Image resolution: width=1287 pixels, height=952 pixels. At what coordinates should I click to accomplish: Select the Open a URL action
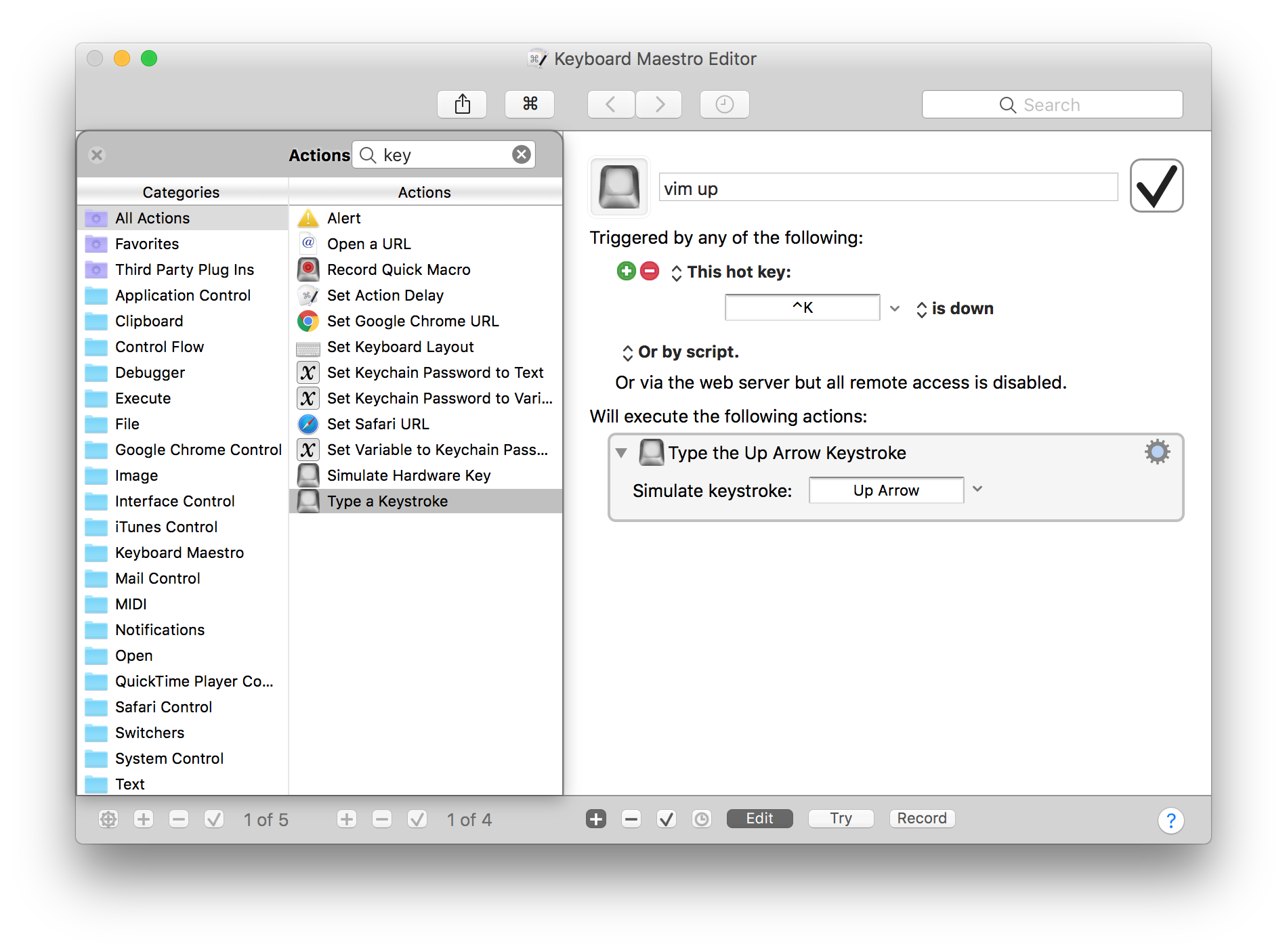pyautogui.click(x=425, y=244)
